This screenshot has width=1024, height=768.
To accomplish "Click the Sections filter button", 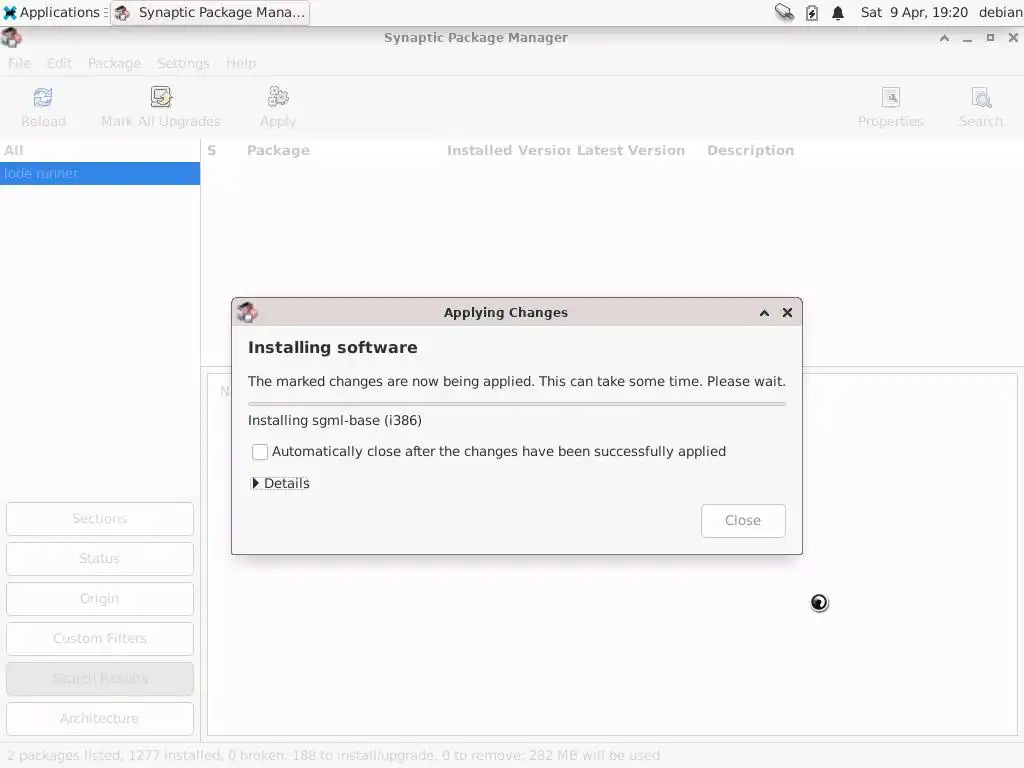I will tap(100, 519).
